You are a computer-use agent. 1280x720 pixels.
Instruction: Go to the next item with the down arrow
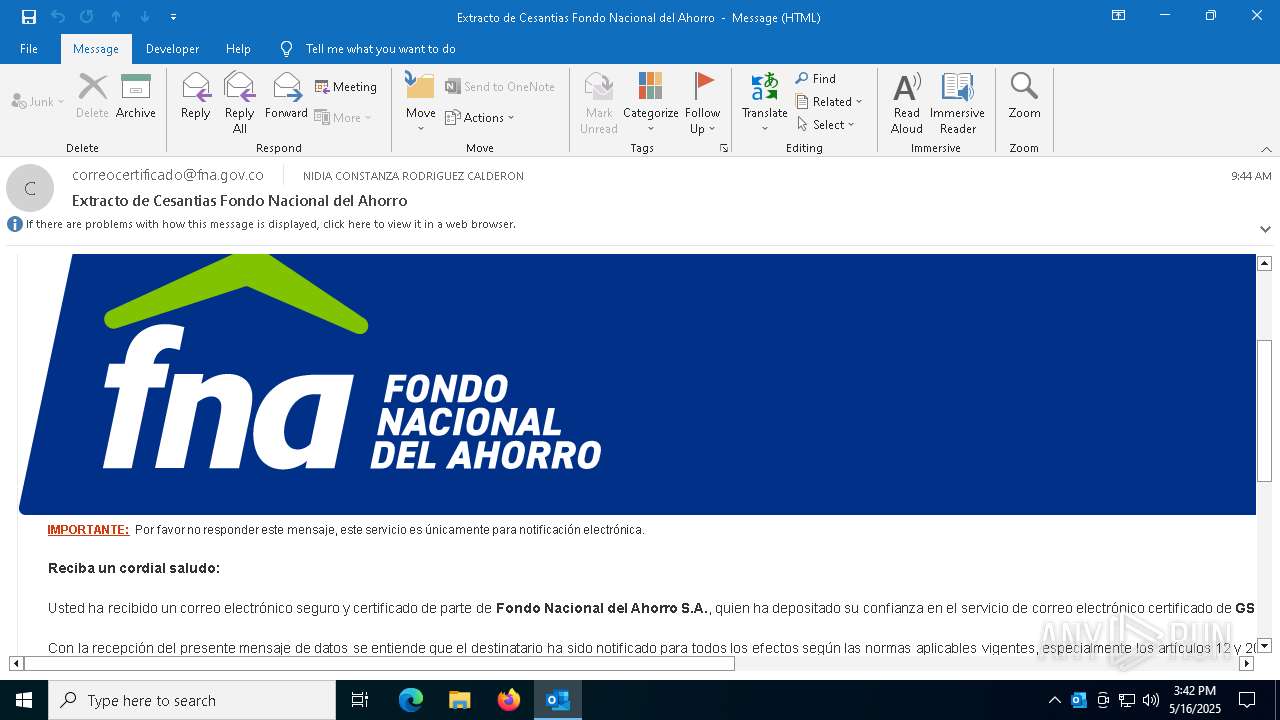(x=145, y=17)
